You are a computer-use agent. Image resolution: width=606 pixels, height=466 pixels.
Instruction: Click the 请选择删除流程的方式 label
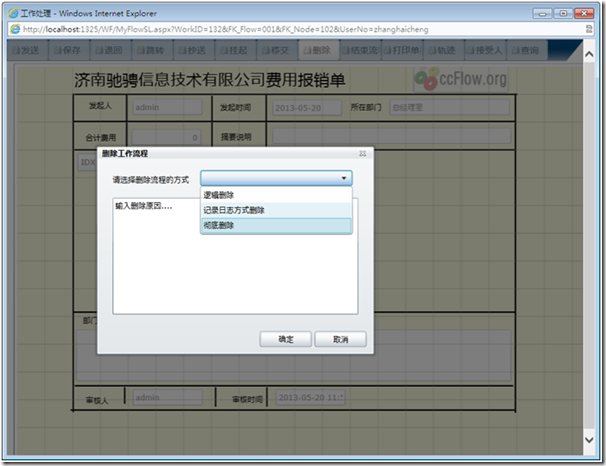151,180
